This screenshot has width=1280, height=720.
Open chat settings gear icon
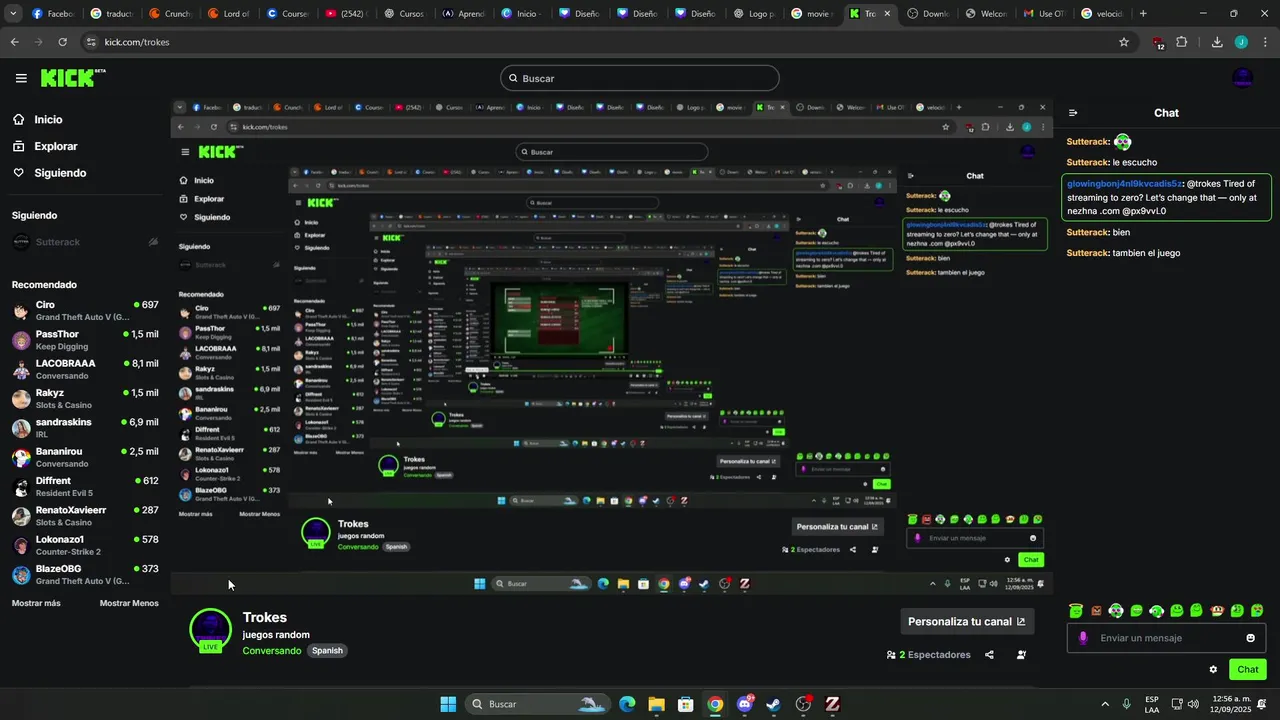[x=1213, y=670]
